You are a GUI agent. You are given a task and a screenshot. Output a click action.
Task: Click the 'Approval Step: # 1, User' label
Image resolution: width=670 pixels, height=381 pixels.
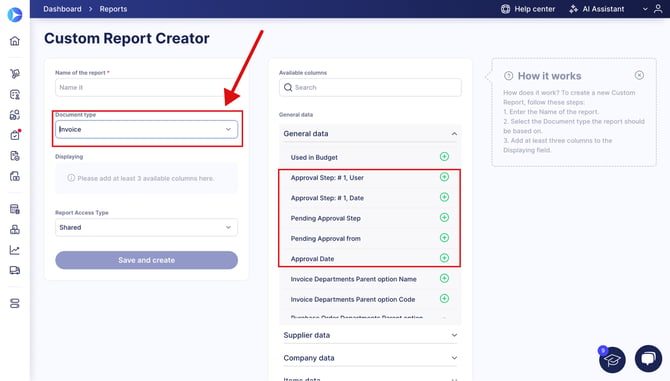tap(327, 178)
